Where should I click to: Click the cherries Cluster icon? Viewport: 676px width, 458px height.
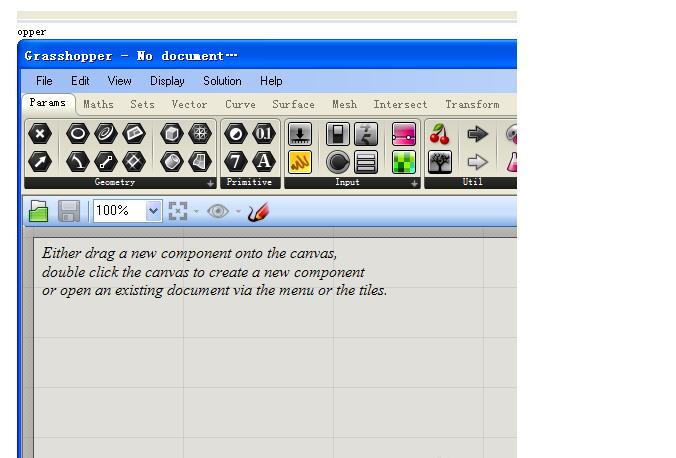pyautogui.click(x=440, y=134)
